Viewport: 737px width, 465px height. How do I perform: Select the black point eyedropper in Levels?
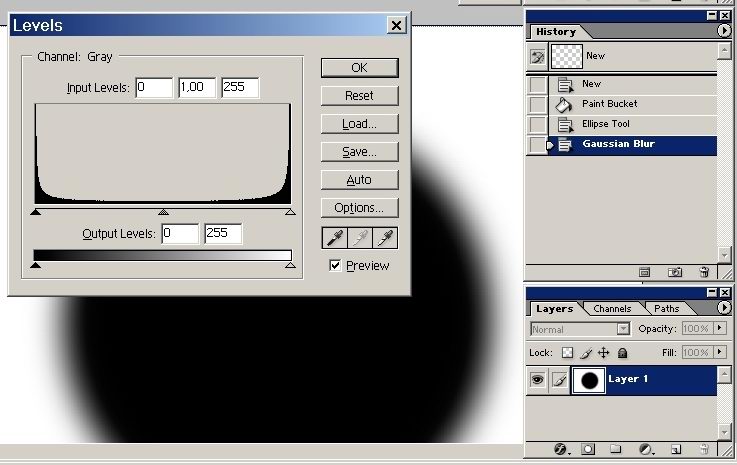[335, 237]
